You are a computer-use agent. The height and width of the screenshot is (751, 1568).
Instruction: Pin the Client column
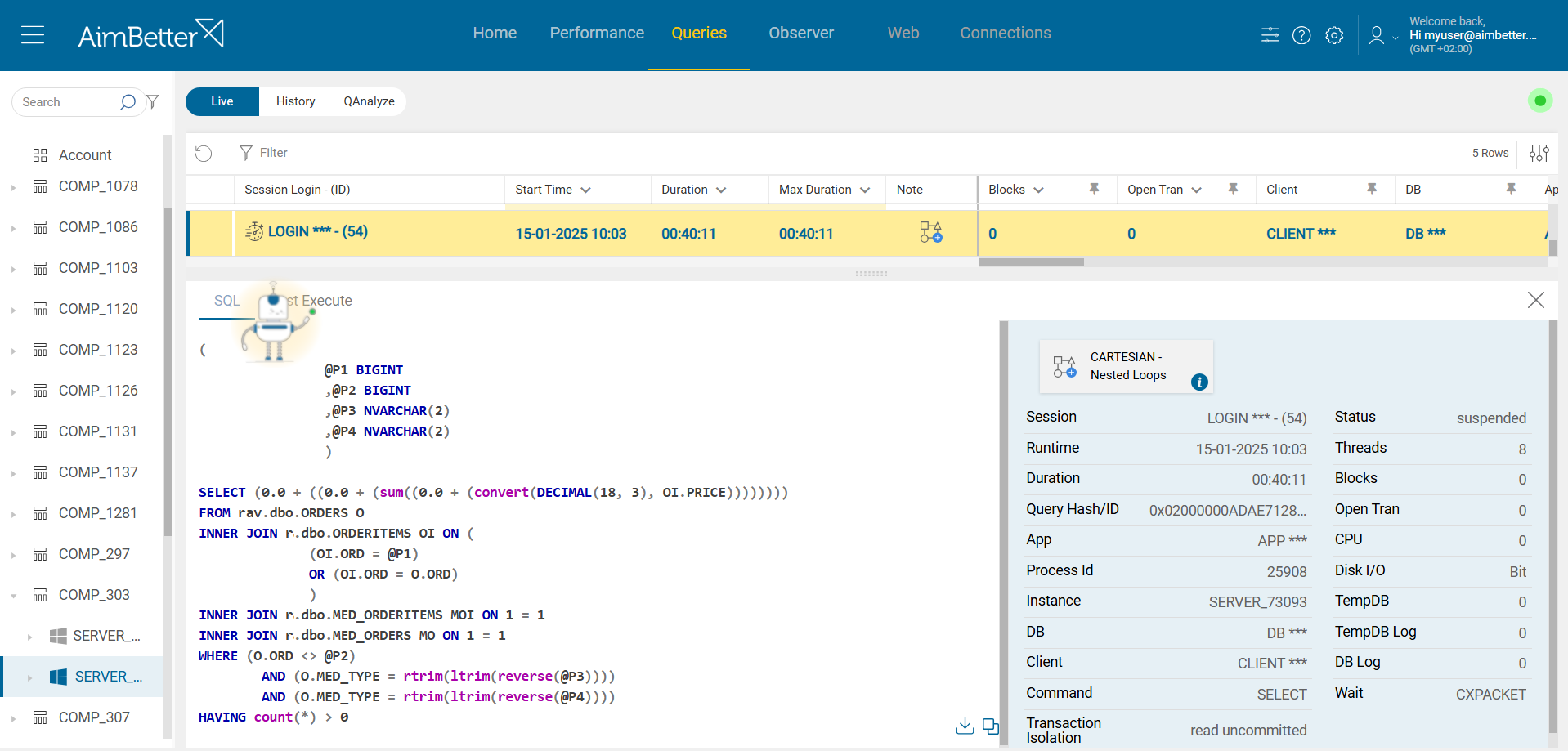pos(1372,190)
